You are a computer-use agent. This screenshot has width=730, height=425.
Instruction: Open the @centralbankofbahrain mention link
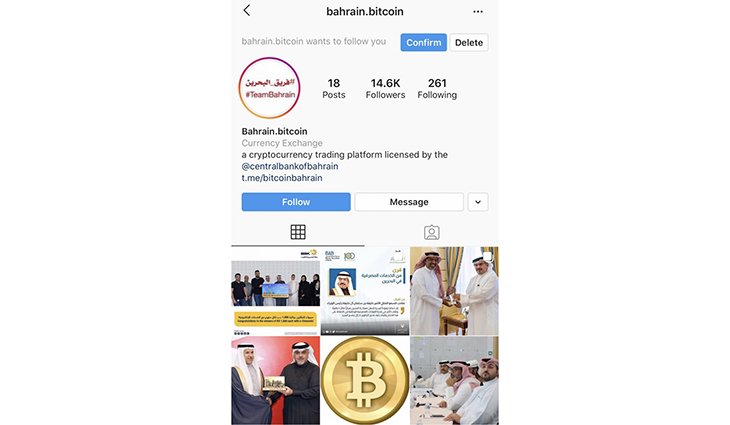click(x=290, y=166)
